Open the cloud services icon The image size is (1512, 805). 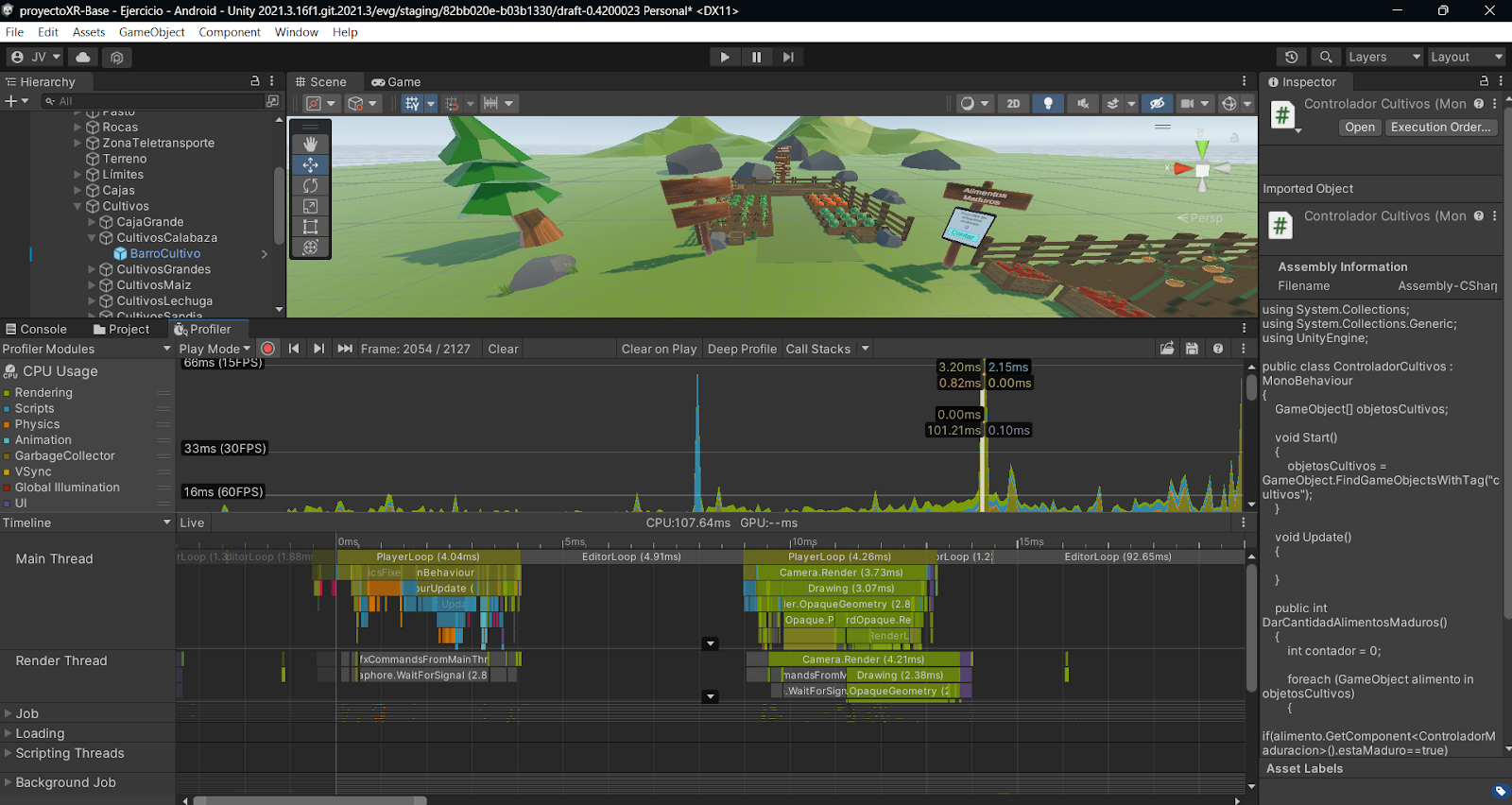[83, 57]
